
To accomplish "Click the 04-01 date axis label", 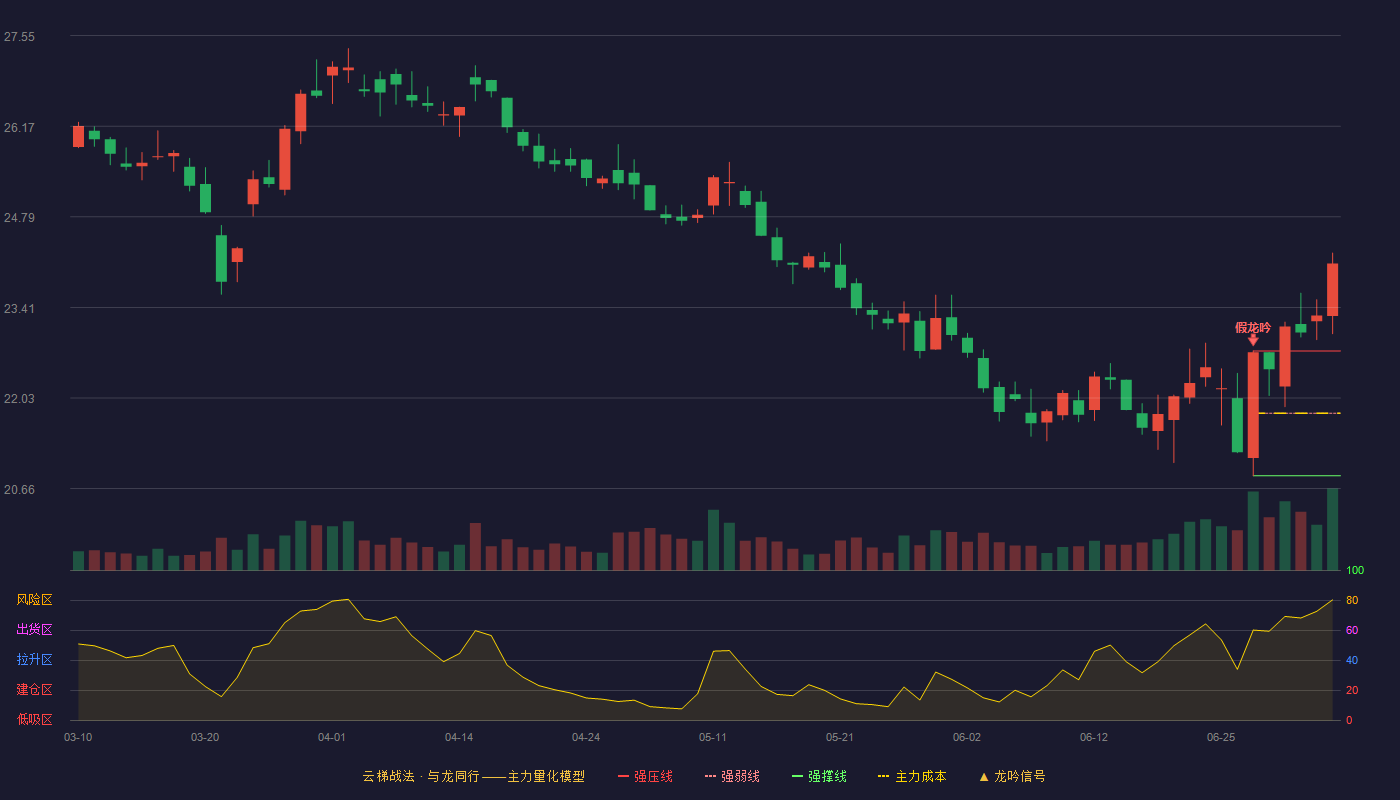I will 332,737.
